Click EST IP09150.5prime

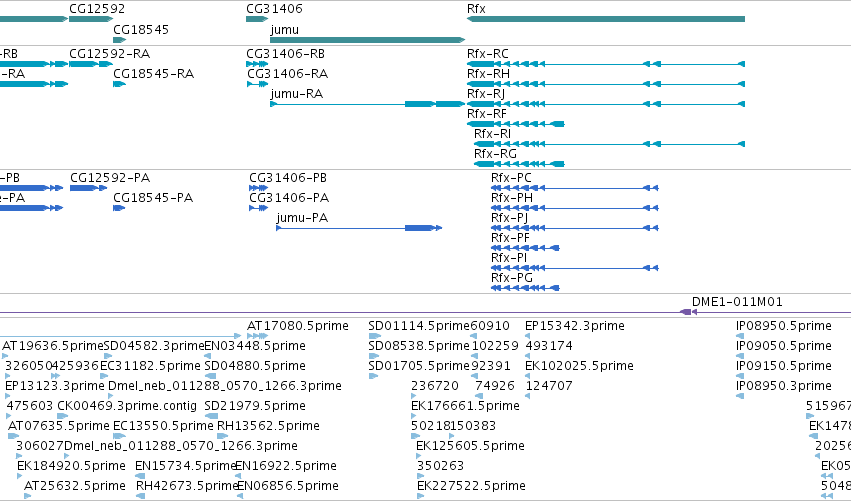pyautogui.click(x=784, y=366)
